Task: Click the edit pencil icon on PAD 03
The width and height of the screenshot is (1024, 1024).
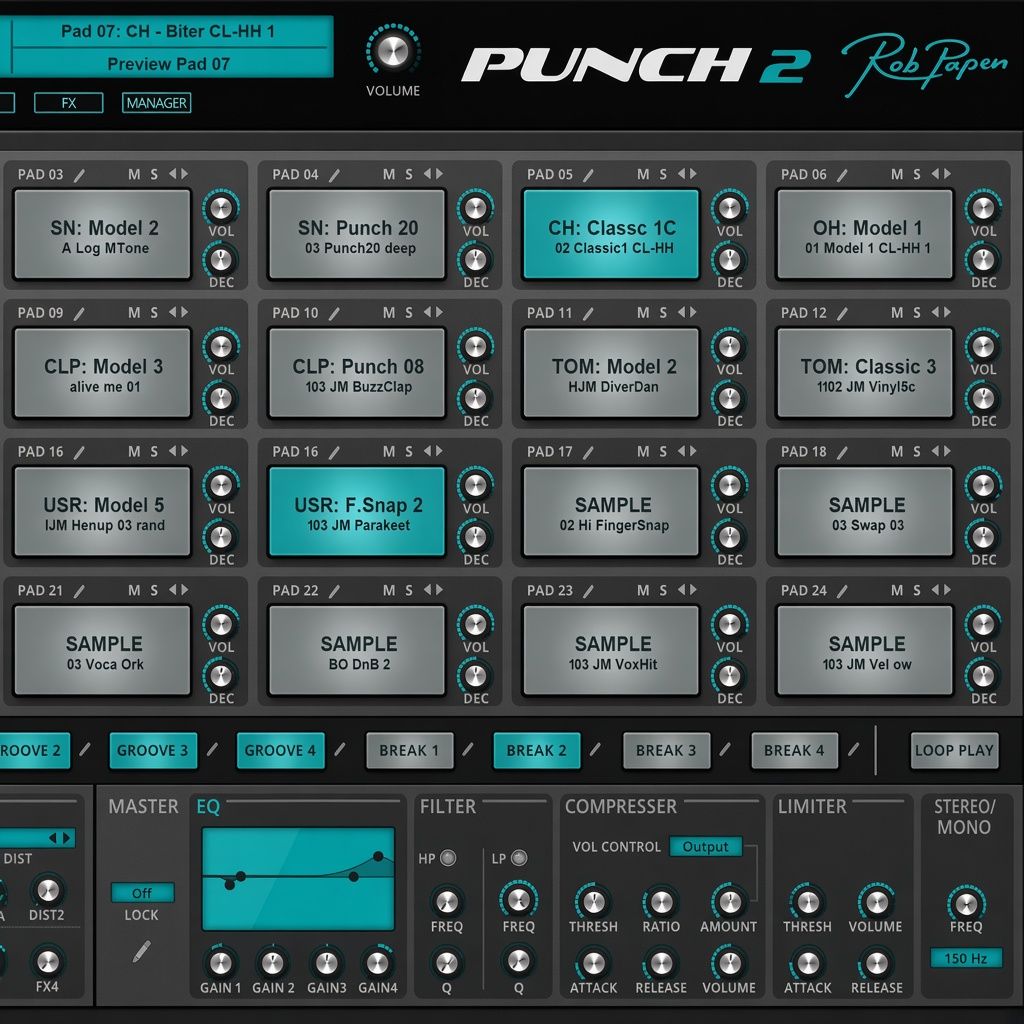Action: click(79, 175)
